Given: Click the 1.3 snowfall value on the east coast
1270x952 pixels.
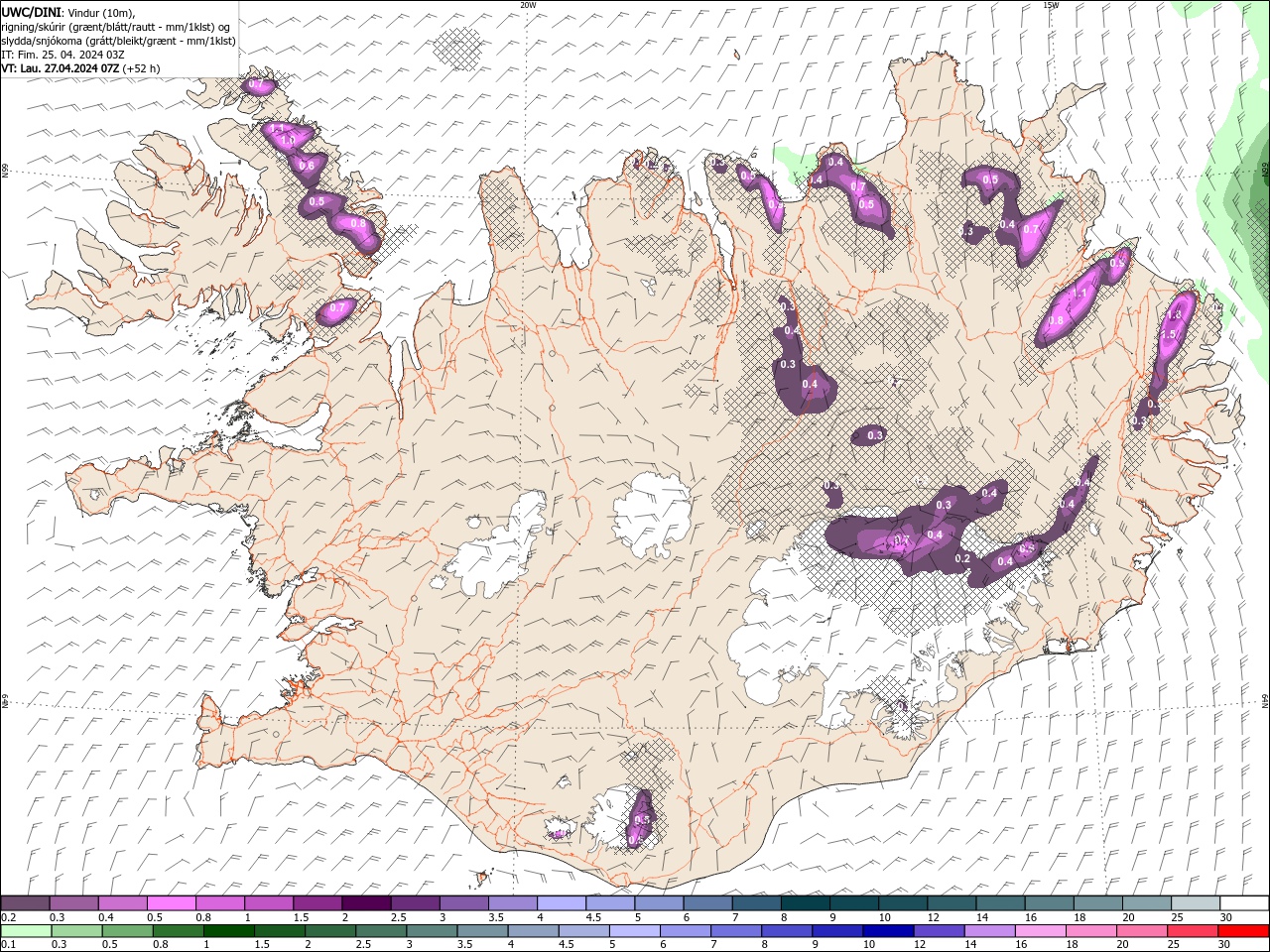Looking at the screenshot, I should click(1176, 314).
